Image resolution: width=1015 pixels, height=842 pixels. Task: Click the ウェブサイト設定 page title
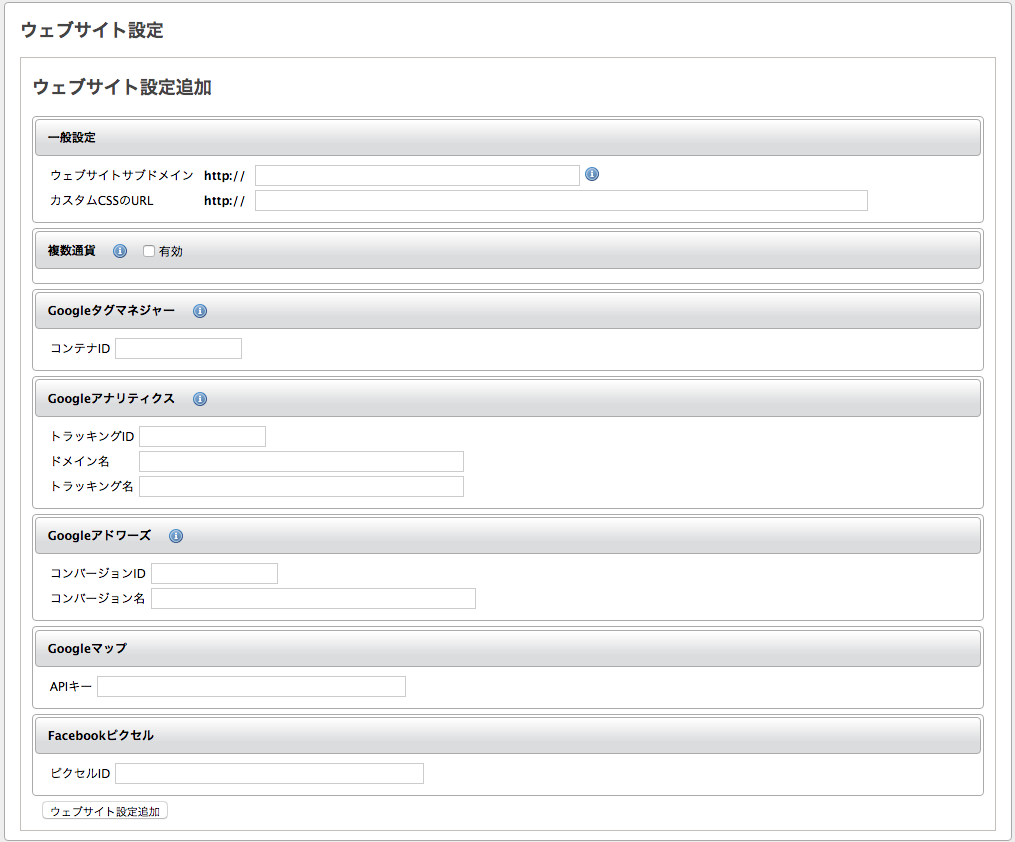coord(92,30)
